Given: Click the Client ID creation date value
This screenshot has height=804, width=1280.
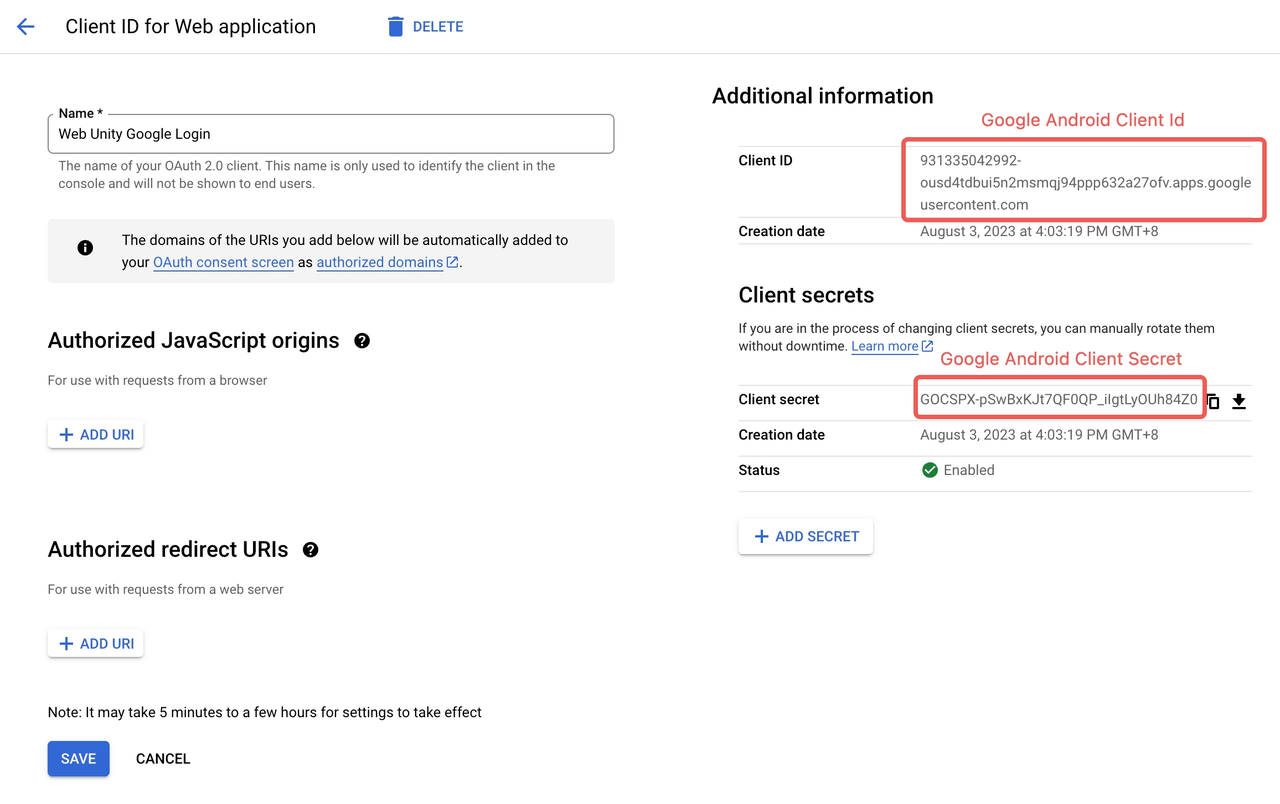Looking at the screenshot, I should [x=1039, y=231].
